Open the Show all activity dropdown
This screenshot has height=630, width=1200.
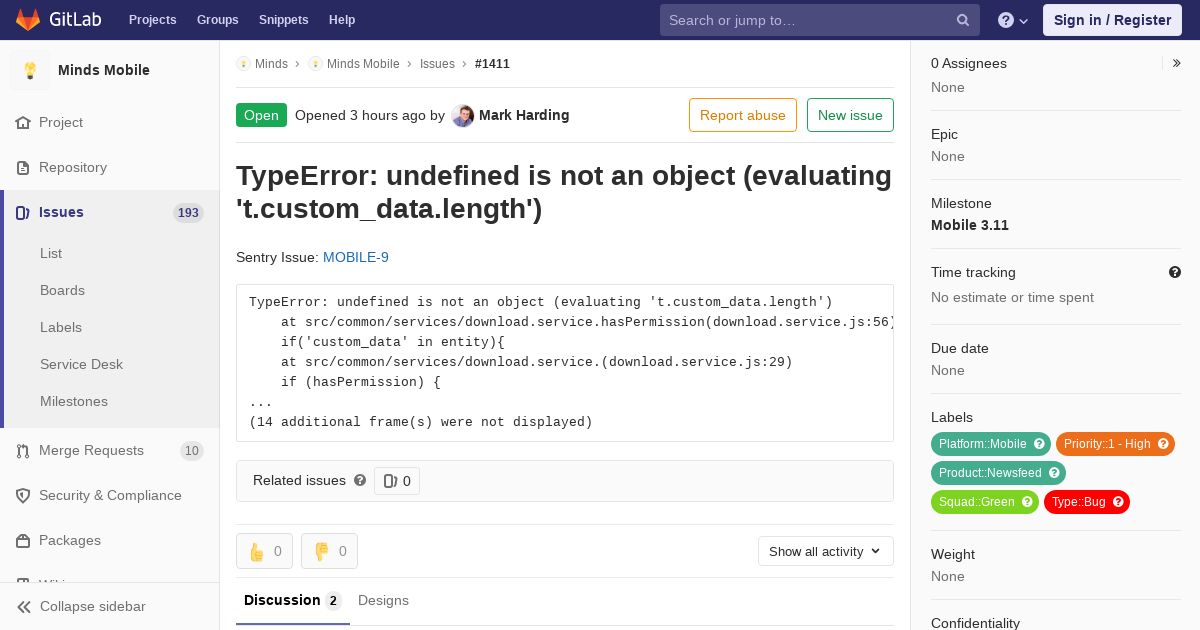coord(825,551)
